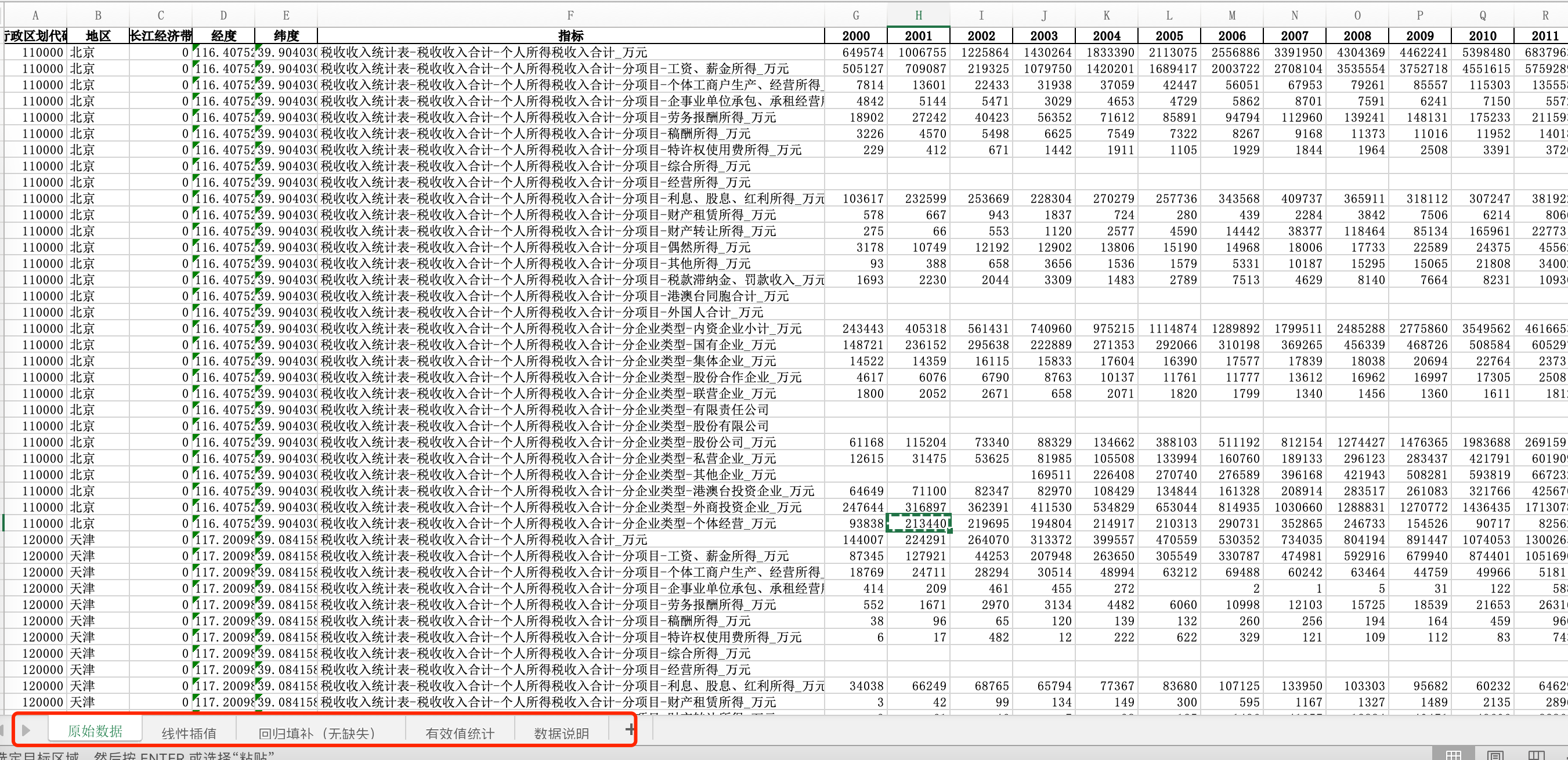This screenshot has height=760, width=1568.
Task: Add a new sheet with plus icon
Action: pyautogui.click(x=630, y=729)
